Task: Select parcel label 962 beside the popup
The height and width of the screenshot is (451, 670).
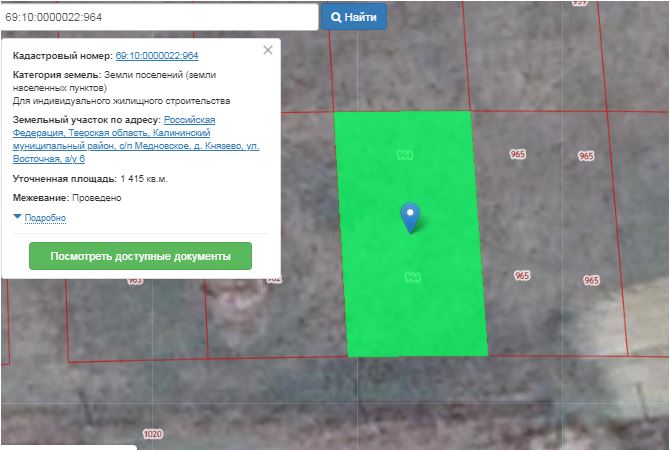Action: pyautogui.click(x=274, y=280)
